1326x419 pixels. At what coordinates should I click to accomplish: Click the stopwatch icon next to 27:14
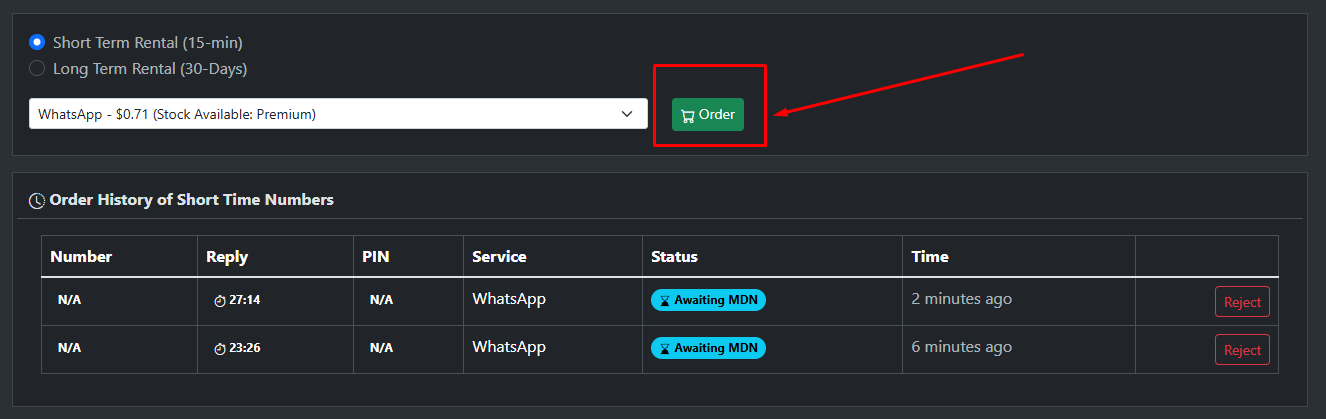(220, 301)
